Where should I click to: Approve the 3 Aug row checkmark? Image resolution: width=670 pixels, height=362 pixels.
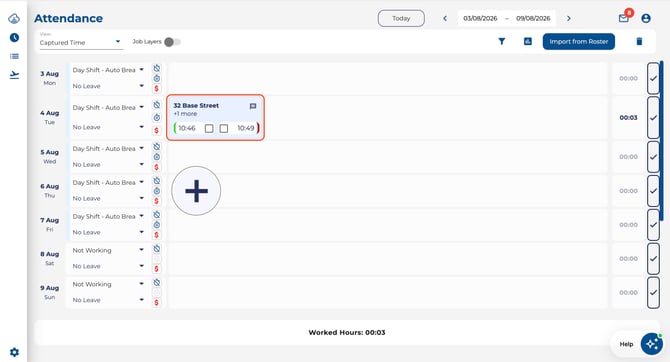point(653,78)
